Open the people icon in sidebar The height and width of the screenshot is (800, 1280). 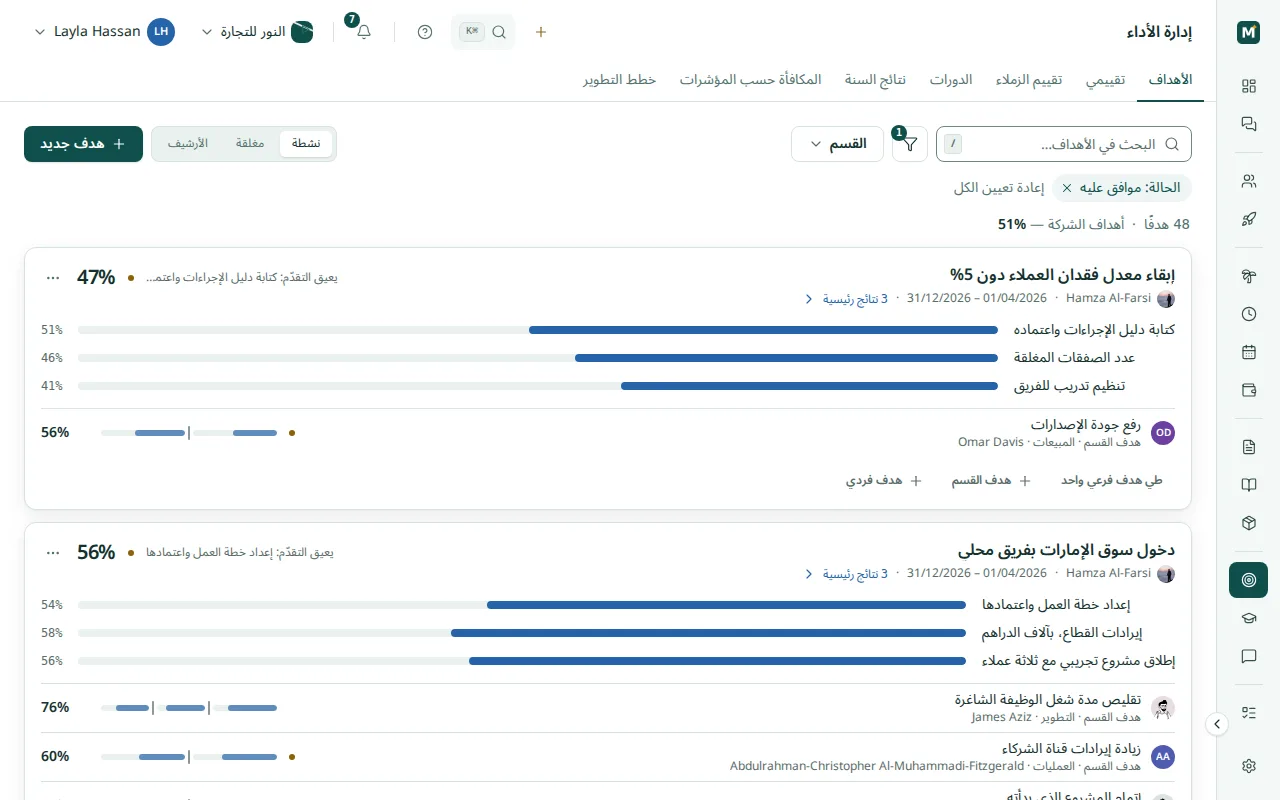point(1248,181)
